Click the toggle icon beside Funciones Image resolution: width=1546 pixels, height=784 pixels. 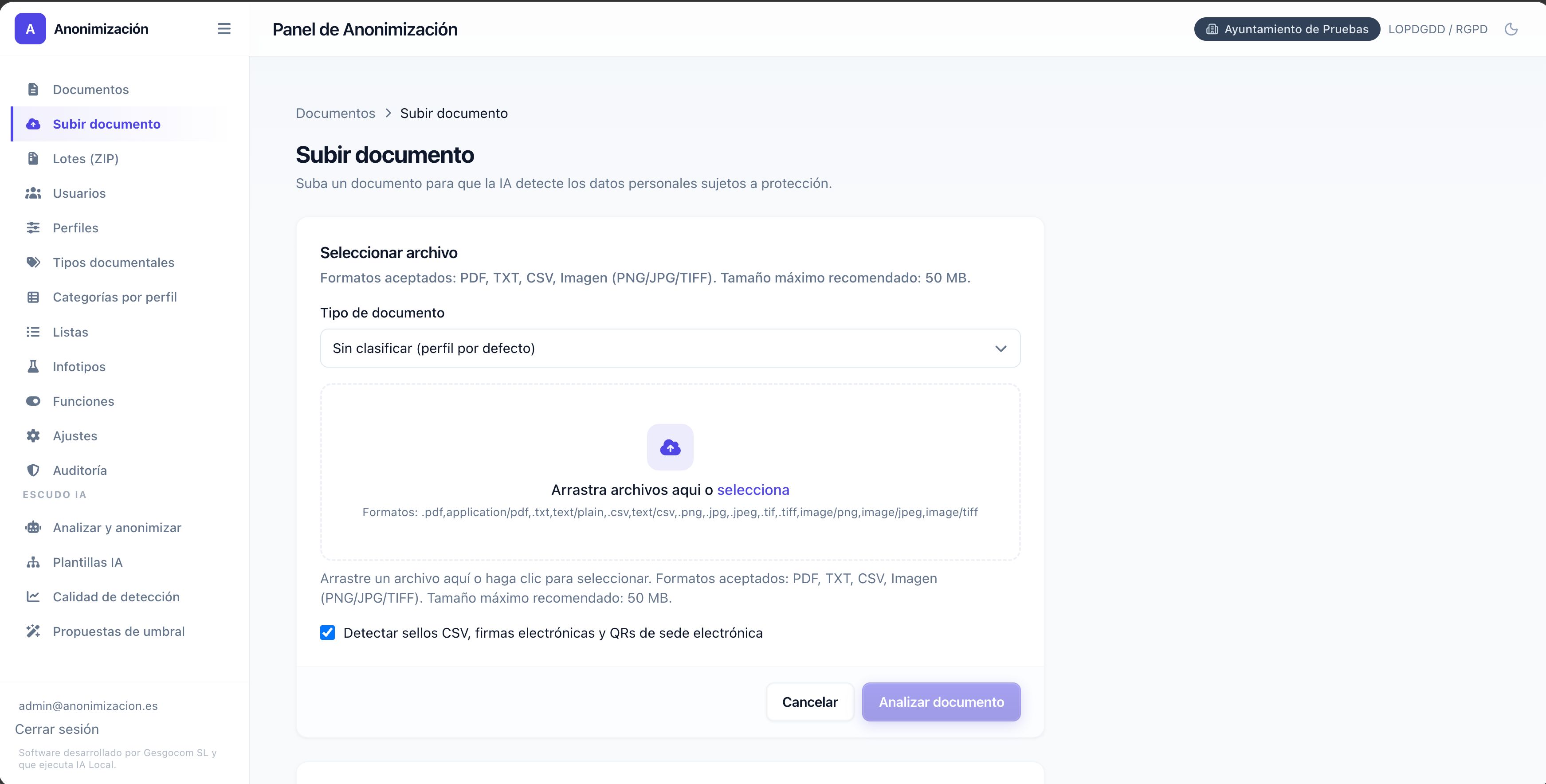[x=33, y=401]
